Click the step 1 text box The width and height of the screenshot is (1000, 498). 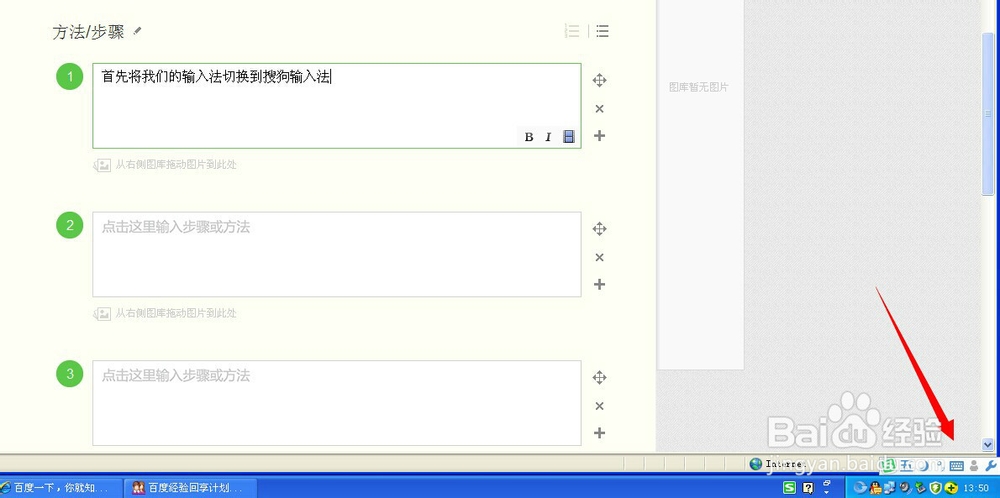coord(337,106)
